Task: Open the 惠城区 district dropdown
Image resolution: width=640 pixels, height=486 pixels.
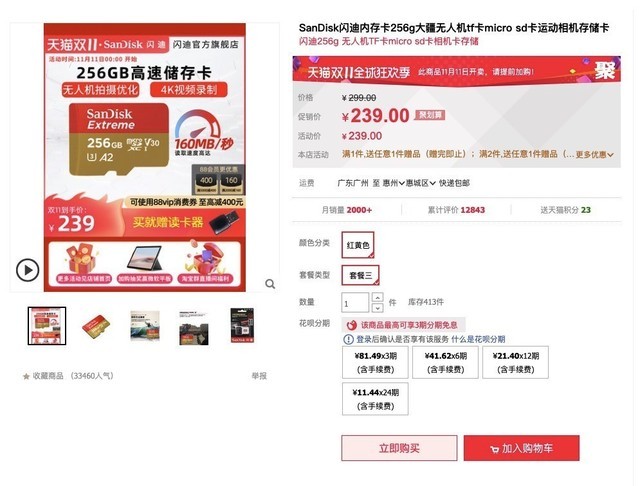Action: 420,183
